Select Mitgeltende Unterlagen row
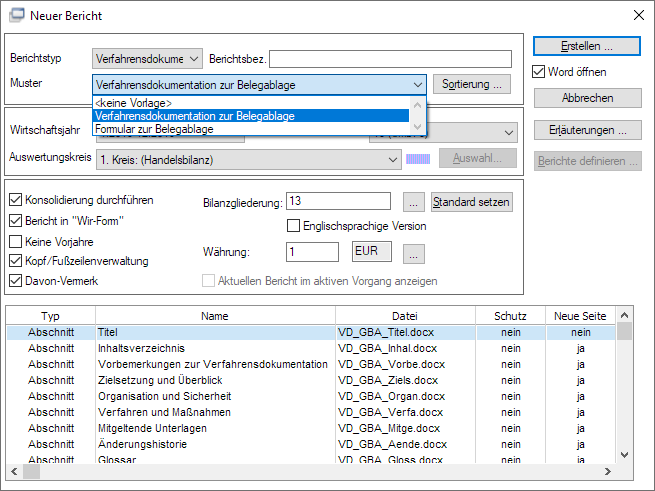 pos(311,428)
